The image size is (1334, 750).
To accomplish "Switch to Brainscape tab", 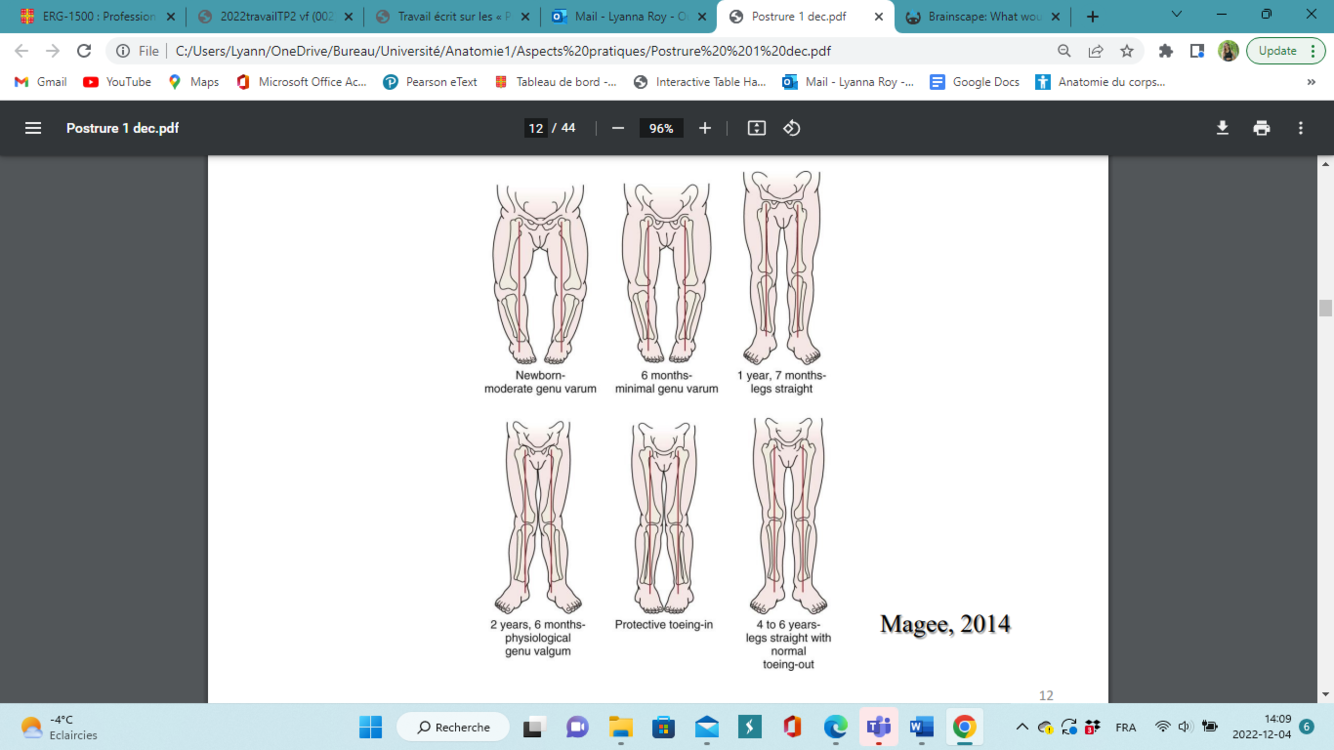I will pos(985,17).
